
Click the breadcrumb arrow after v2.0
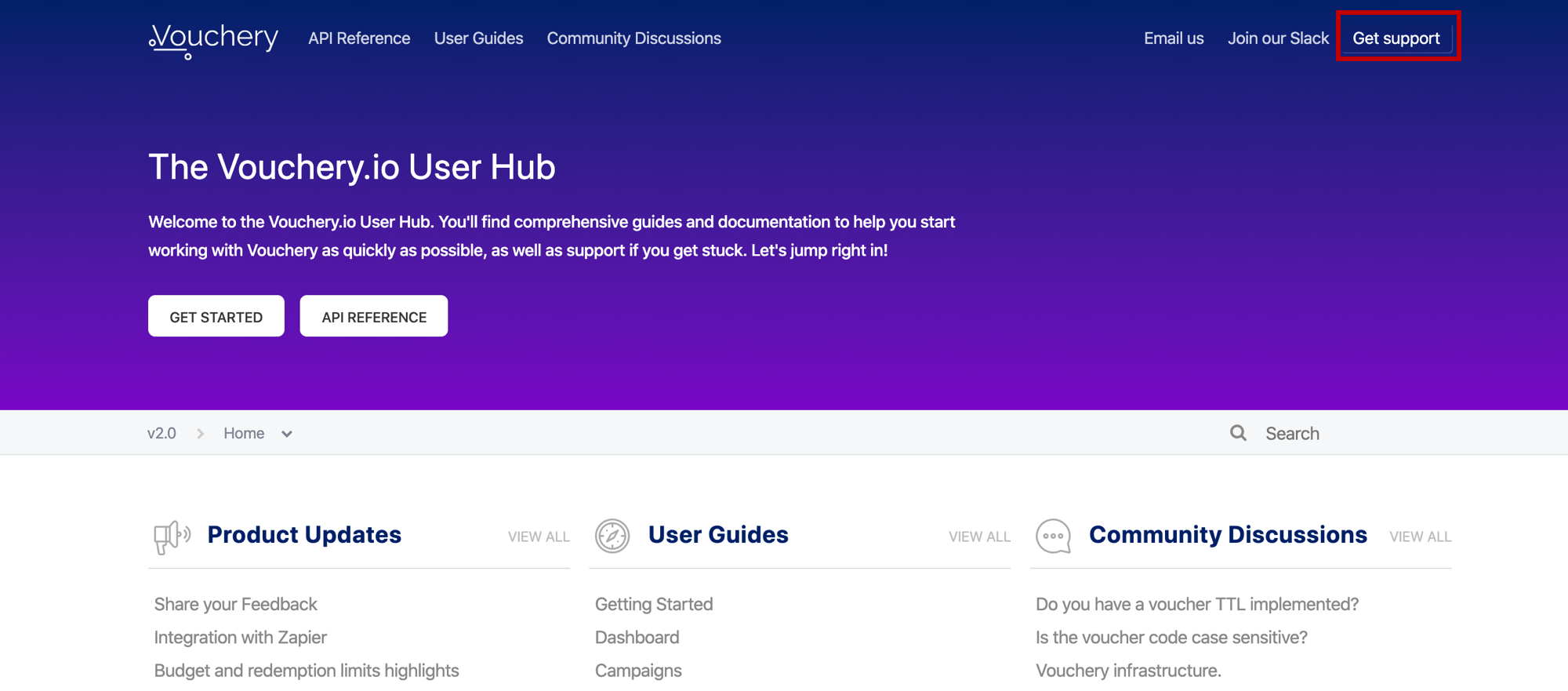click(x=201, y=434)
